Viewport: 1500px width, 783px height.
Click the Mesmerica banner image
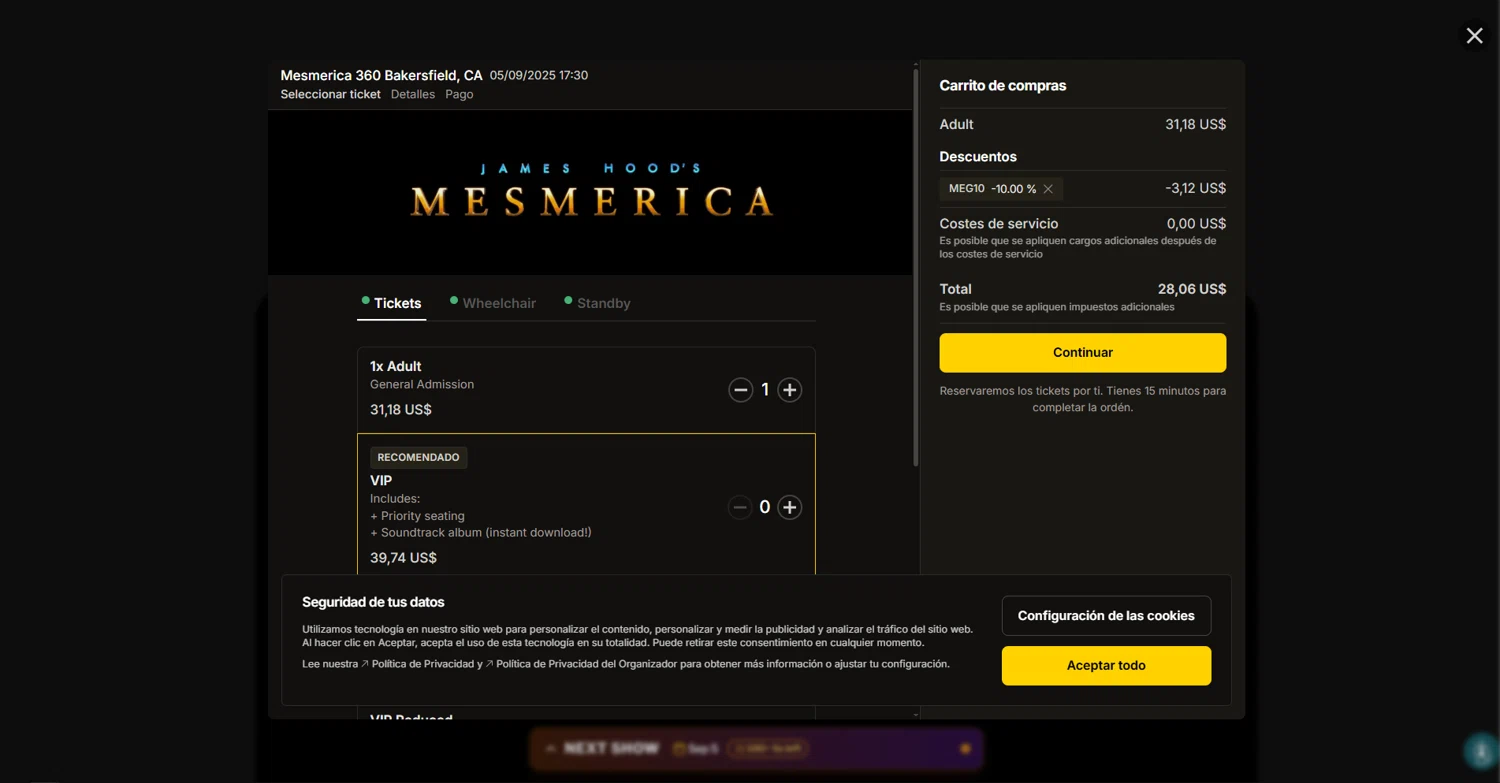(x=591, y=192)
